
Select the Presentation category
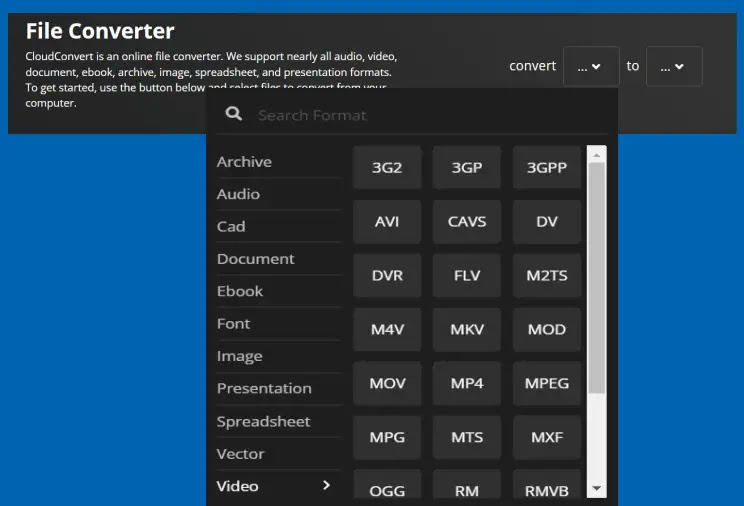pos(279,388)
